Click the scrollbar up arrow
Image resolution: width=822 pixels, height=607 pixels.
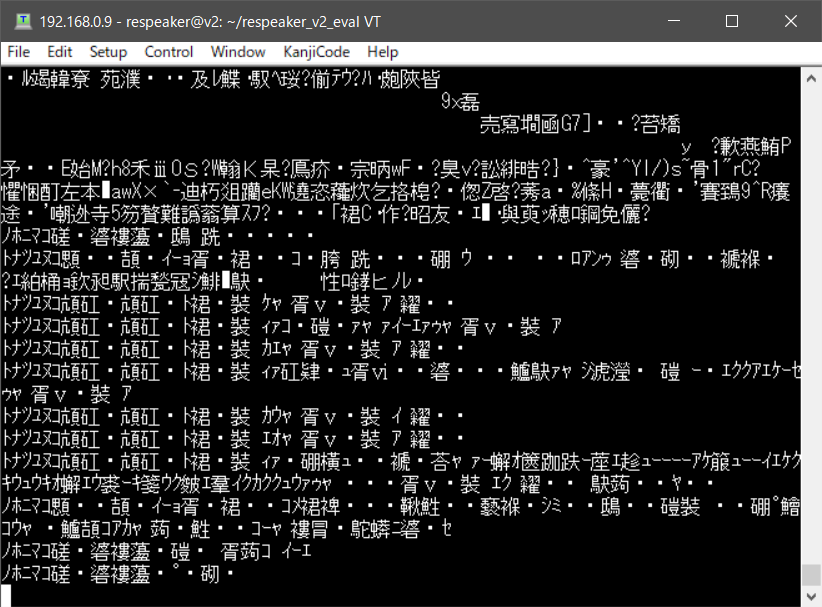point(811,79)
